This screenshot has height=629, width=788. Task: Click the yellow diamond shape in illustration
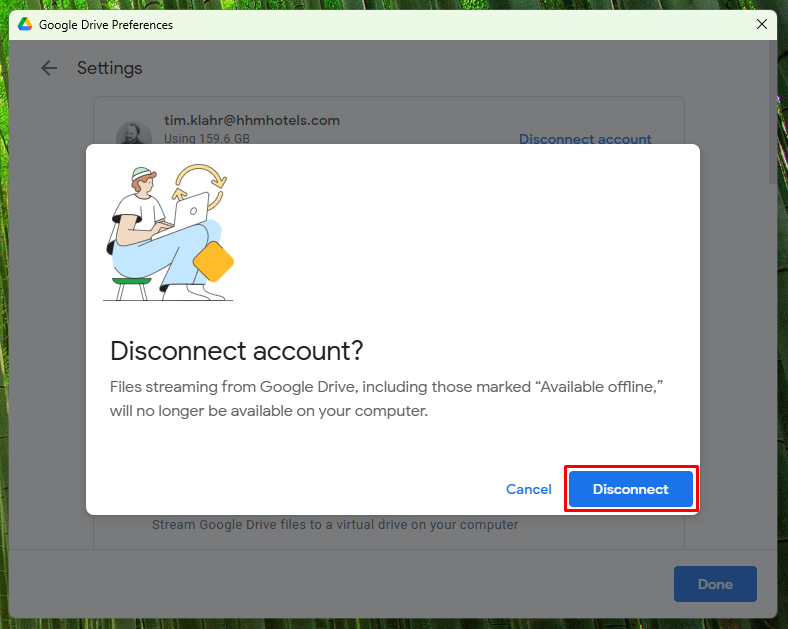point(213,262)
